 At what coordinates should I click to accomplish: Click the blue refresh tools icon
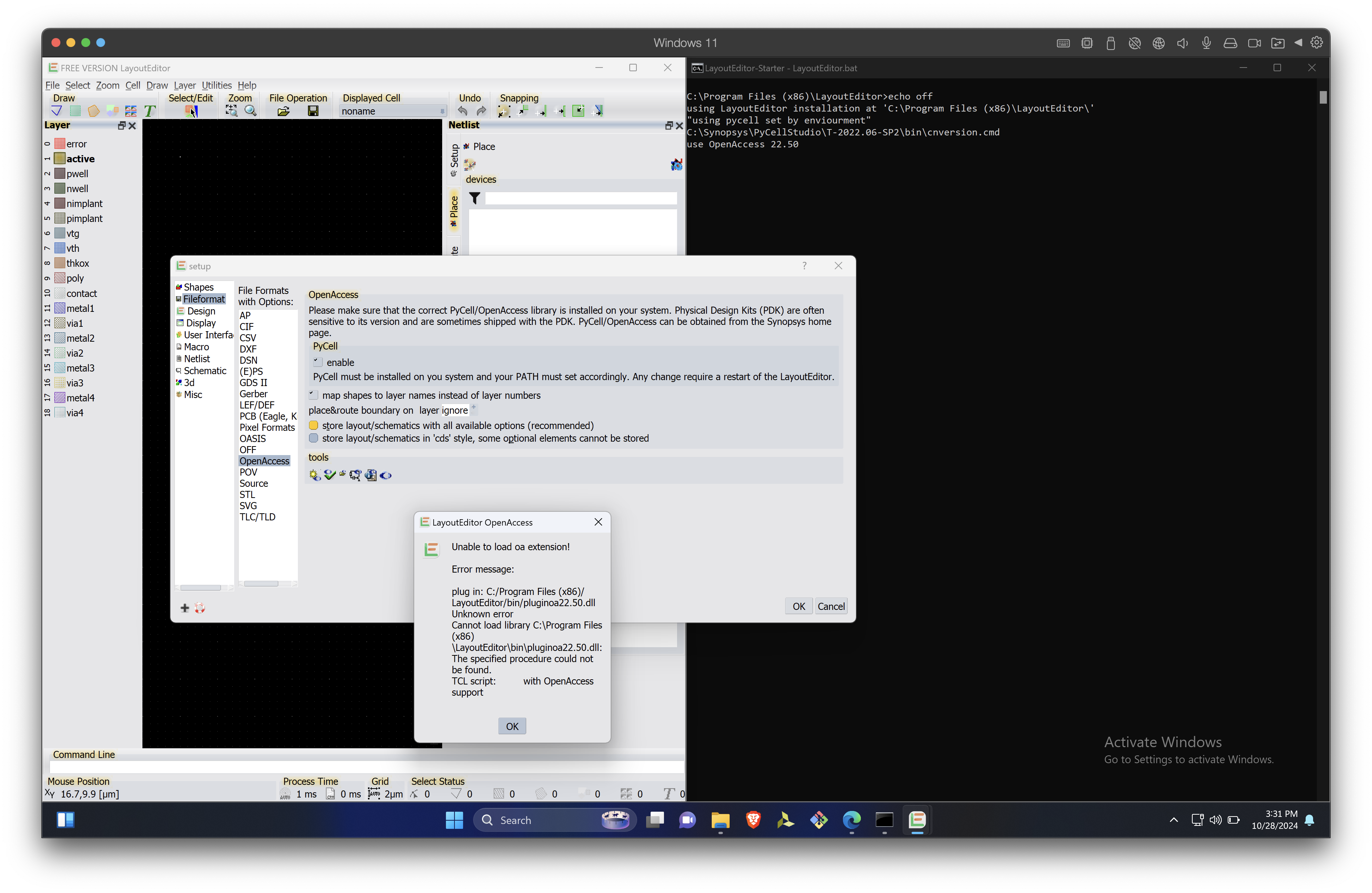pos(386,475)
